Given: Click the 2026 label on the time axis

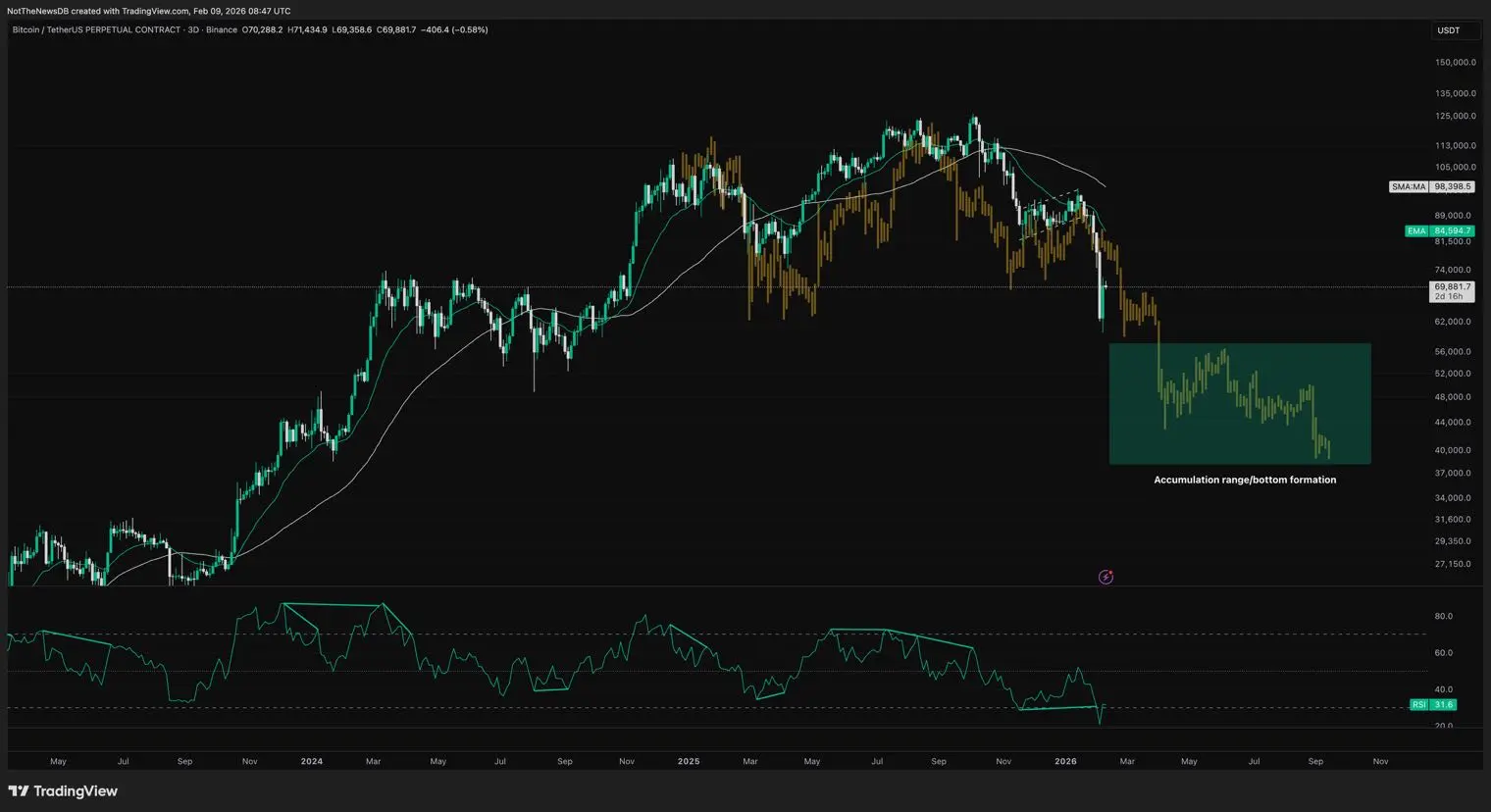Looking at the screenshot, I should pyautogui.click(x=1065, y=761).
